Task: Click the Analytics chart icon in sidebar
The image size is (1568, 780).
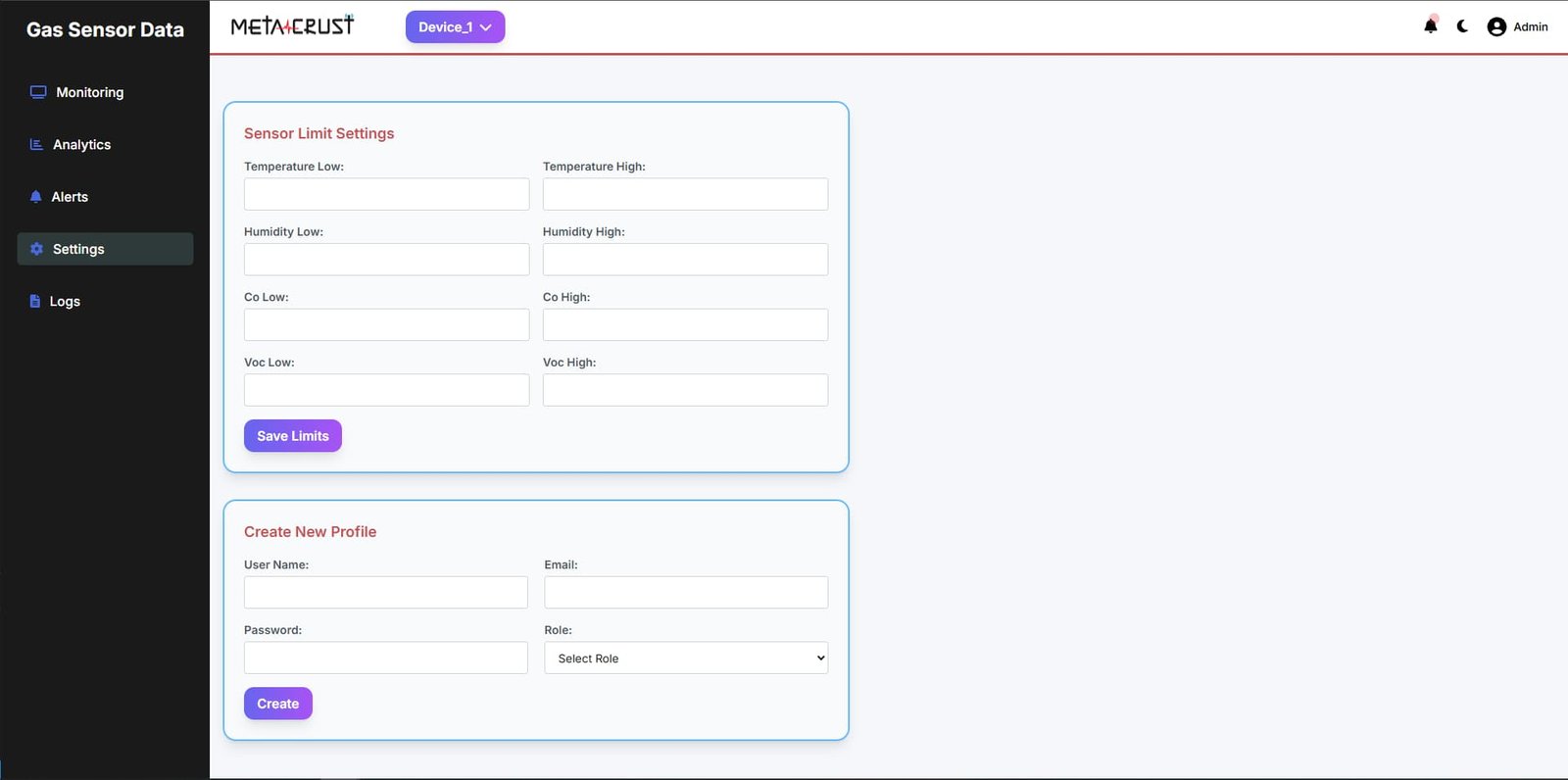Action: (x=36, y=145)
